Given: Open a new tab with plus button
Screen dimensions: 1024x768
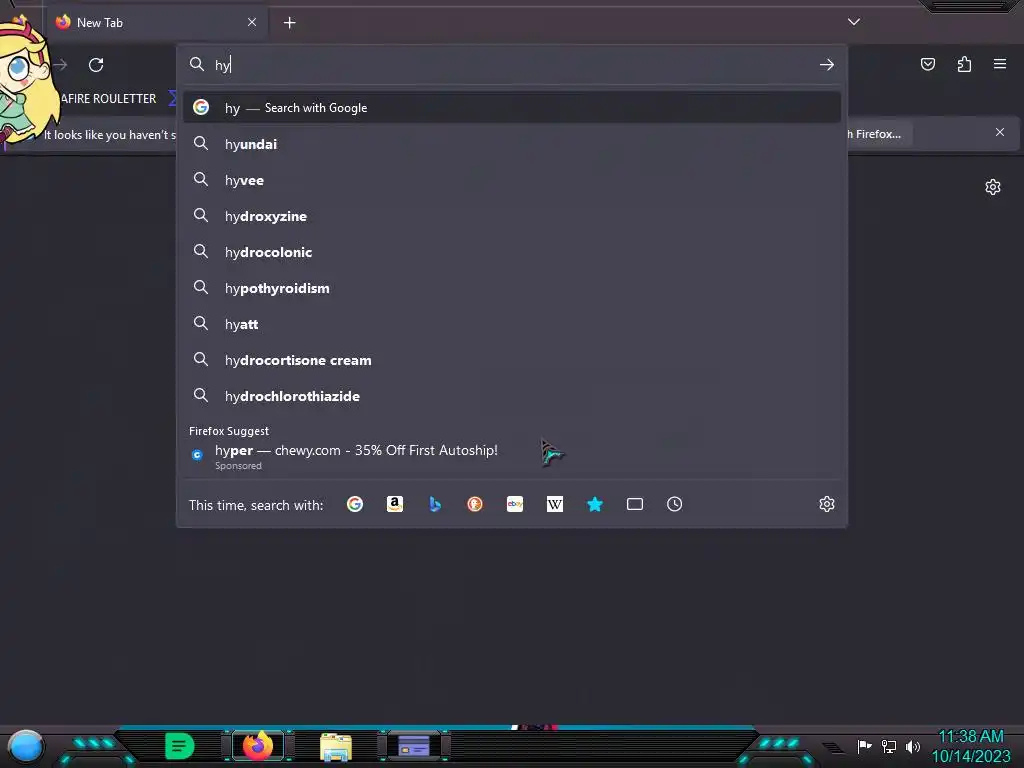Looking at the screenshot, I should (x=289, y=23).
